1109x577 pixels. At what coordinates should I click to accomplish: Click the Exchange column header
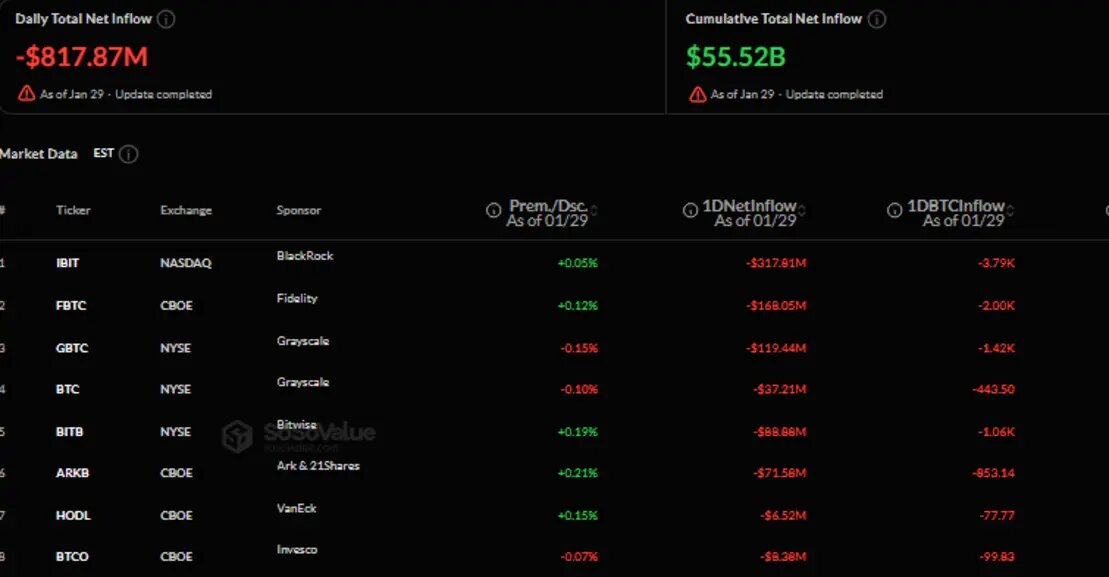click(x=186, y=210)
